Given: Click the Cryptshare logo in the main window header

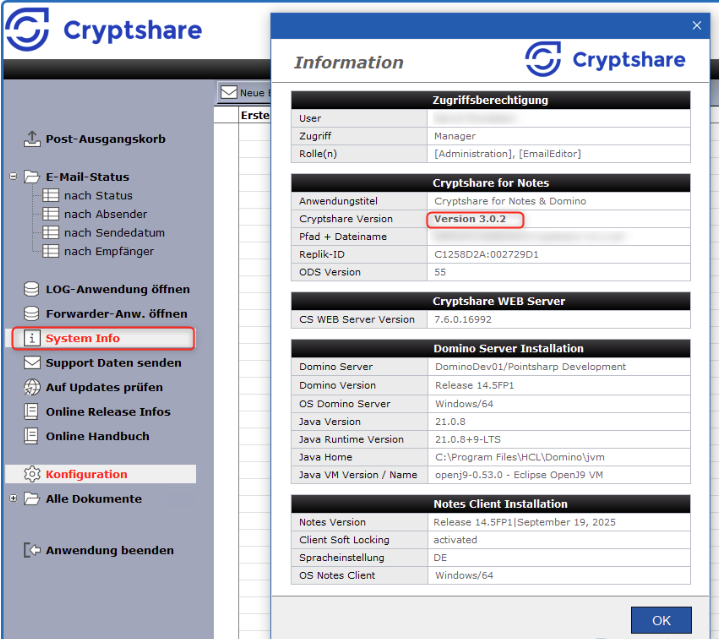Looking at the screenshot, I should (x=104, y=29).
